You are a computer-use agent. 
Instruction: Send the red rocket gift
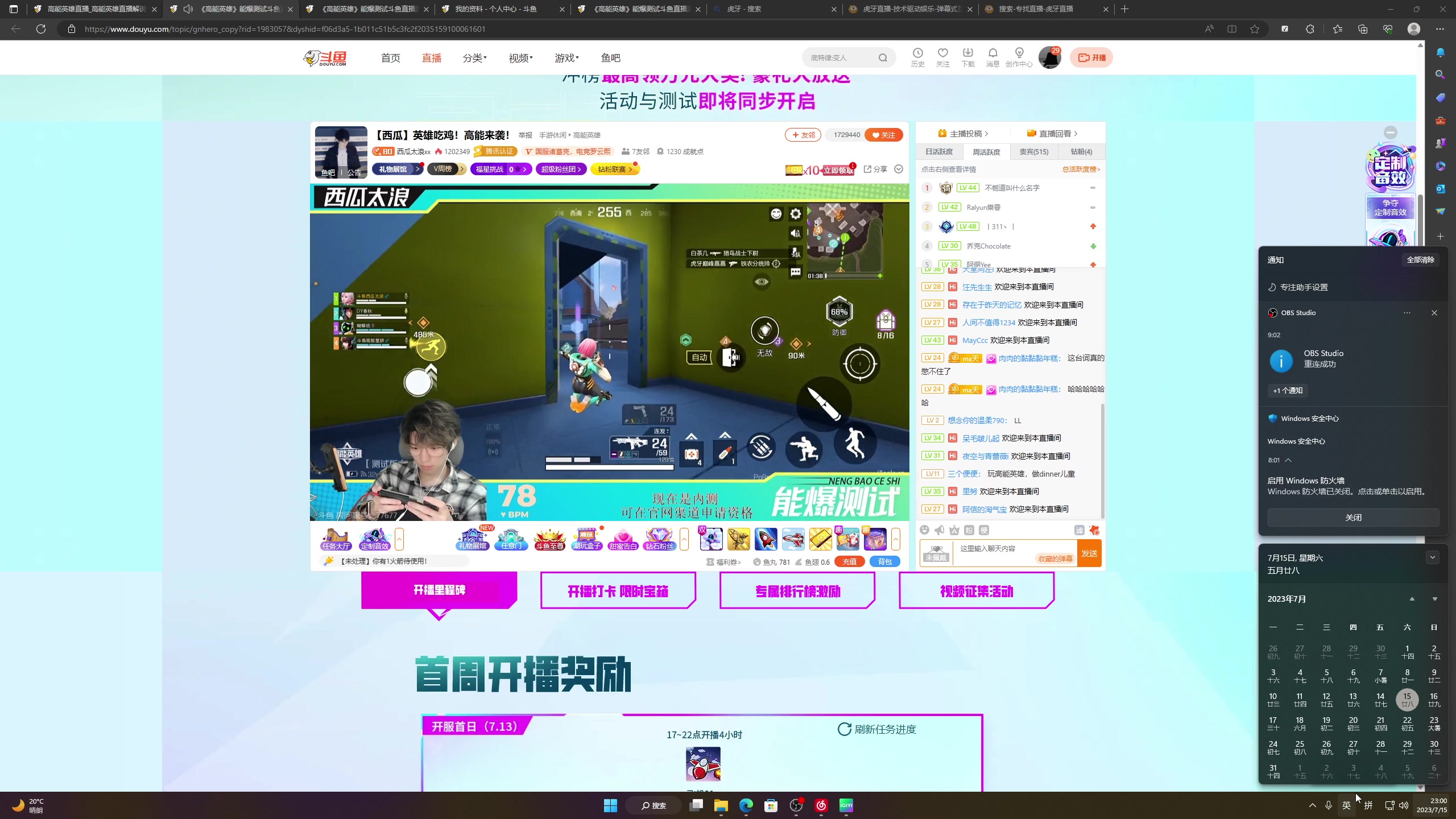766,539
